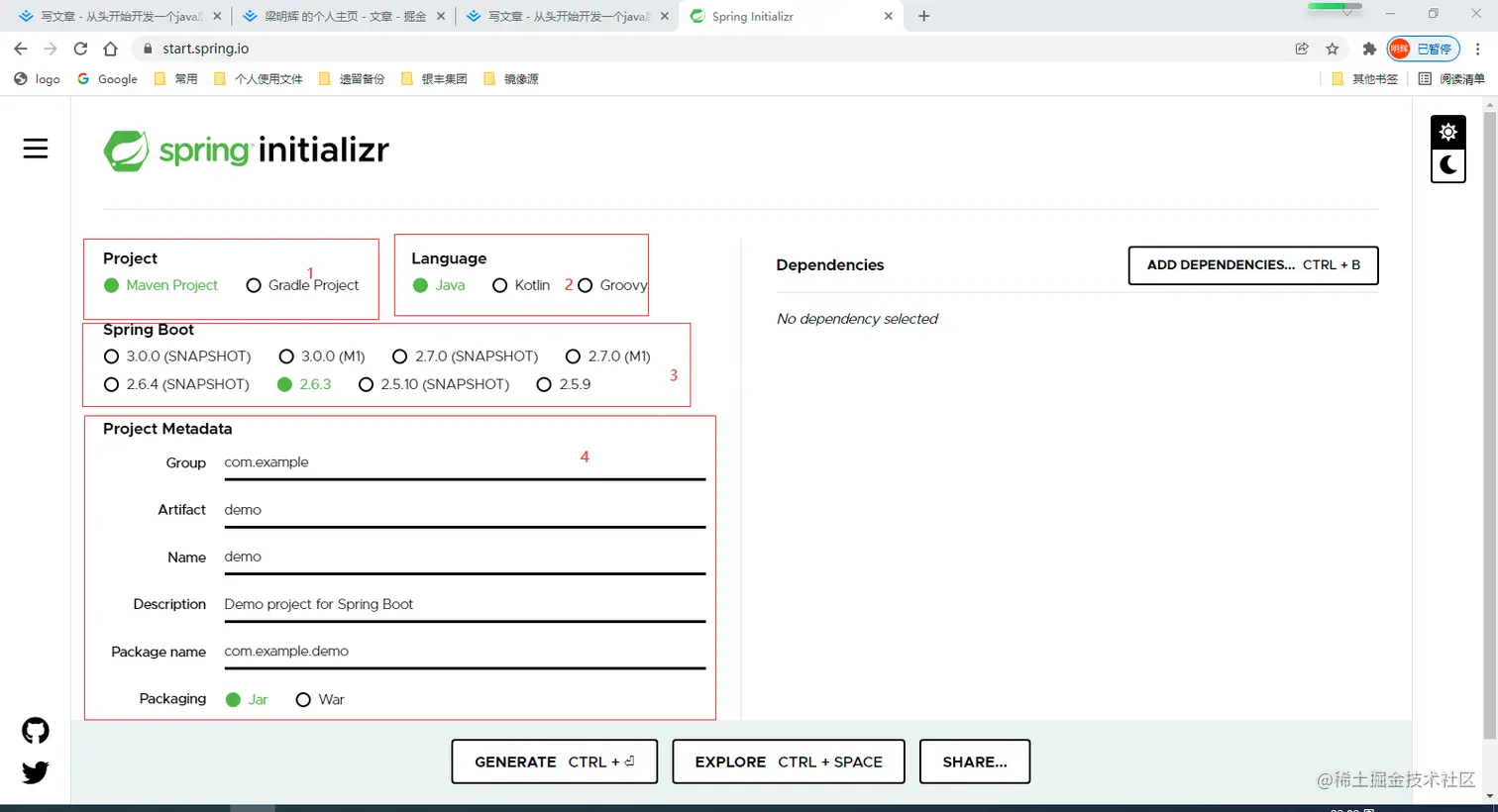Open a new browser tab

(x=923, y=16)
